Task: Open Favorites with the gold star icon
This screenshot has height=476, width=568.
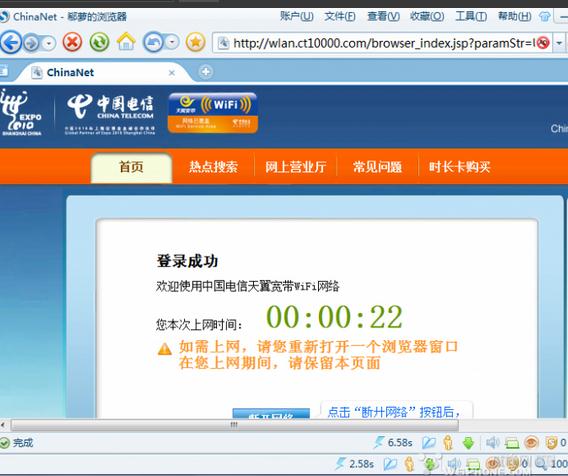Action: [x=196, y=43]
